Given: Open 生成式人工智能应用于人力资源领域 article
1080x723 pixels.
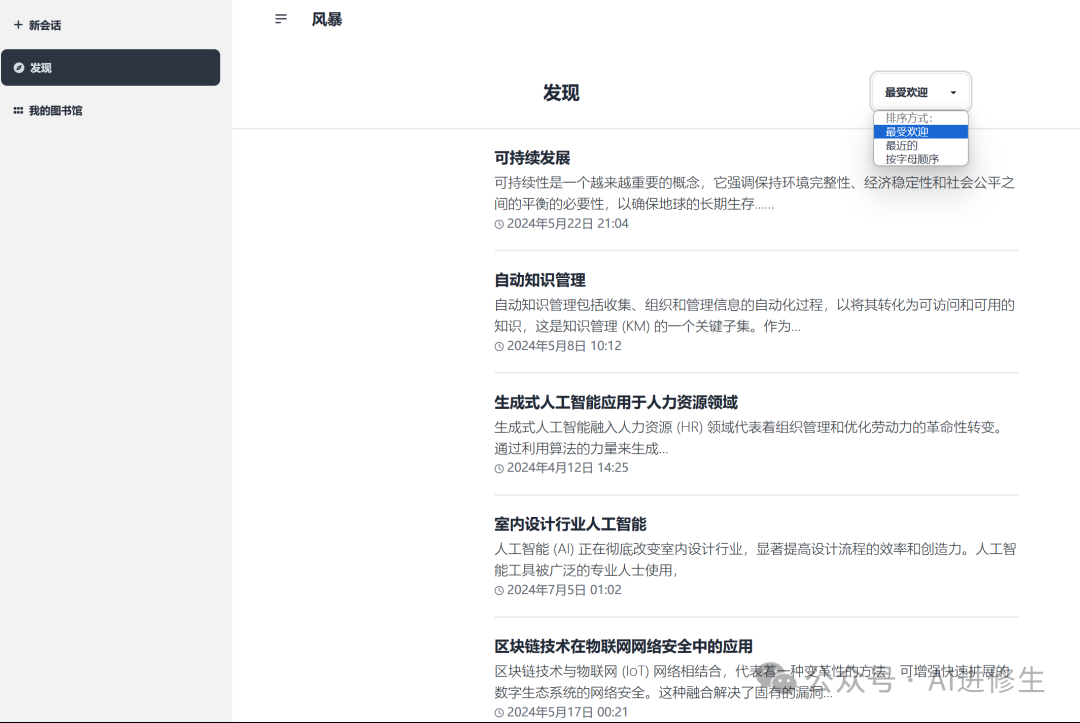Looking at the screenshot, I should click(615, 402).
